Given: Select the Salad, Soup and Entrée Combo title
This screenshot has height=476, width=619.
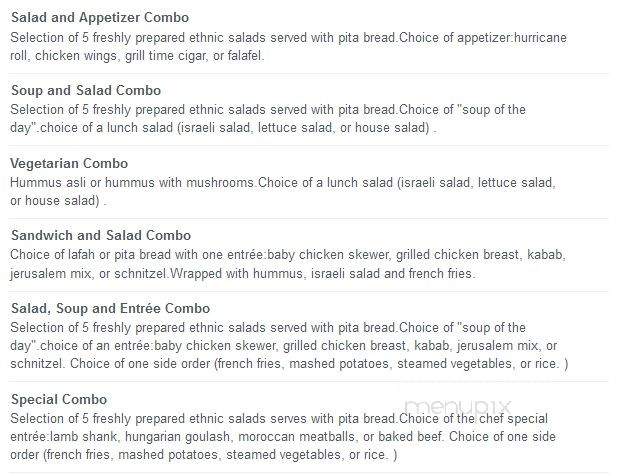Looking at the screenshot, I should 111,308.
